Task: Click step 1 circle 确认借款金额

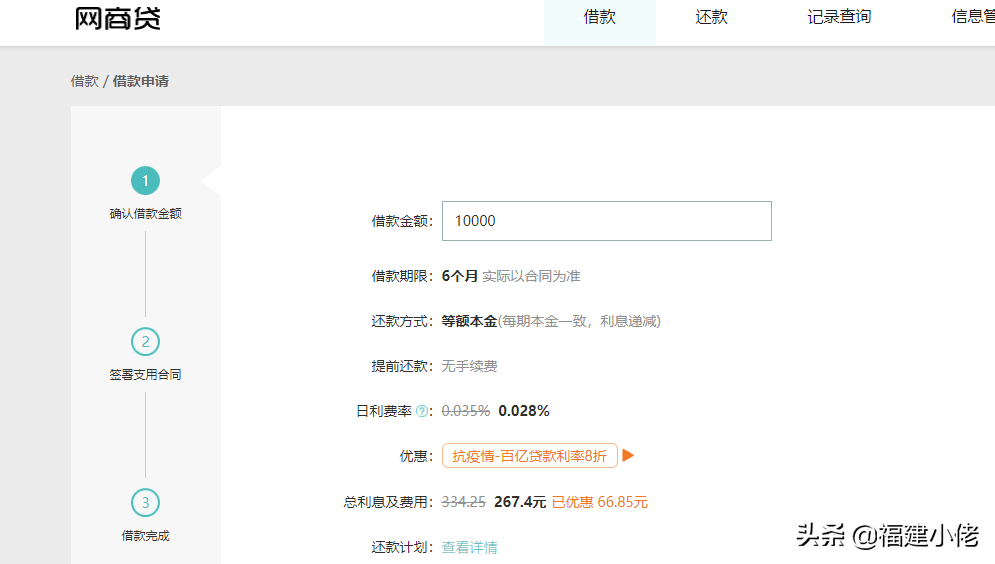Action: (145, 181)
